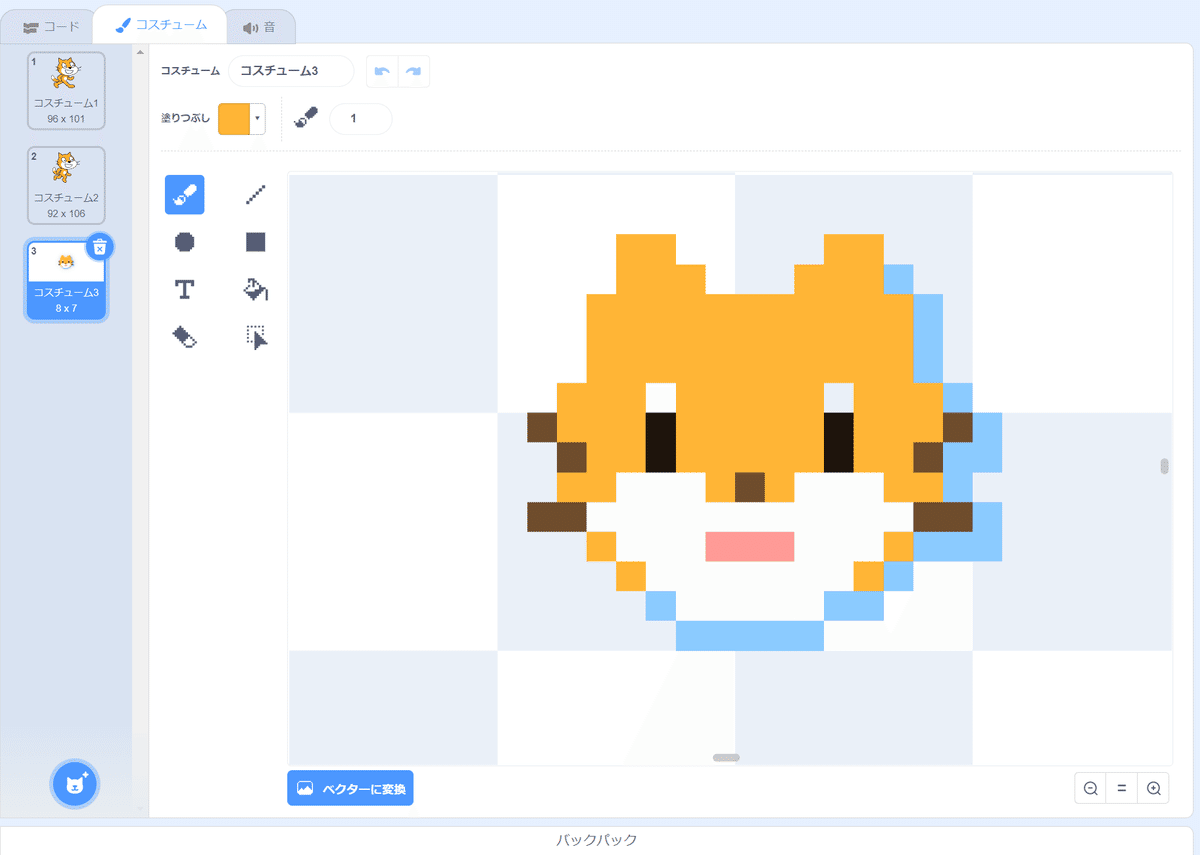Edit the costume name field コスチューム3
This screenshot has height=855, width=1200.
pos(291,71)
